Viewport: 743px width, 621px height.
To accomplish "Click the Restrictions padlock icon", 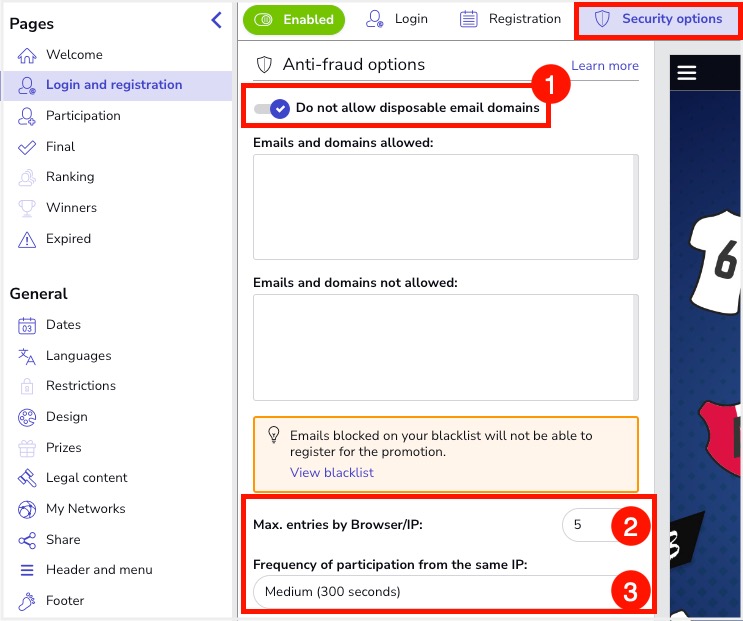I will coord(27,387).
